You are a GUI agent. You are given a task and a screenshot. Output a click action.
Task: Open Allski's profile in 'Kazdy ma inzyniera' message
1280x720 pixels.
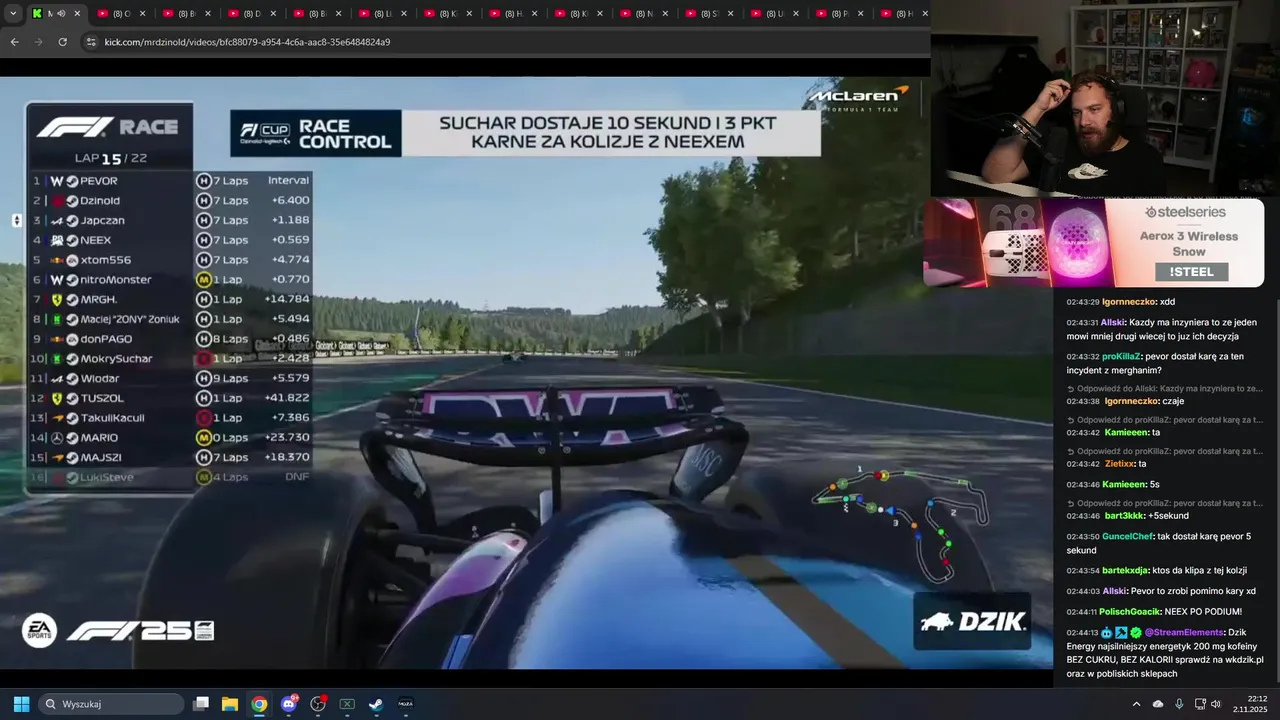pyautogui.click(x=1112, y=323)
